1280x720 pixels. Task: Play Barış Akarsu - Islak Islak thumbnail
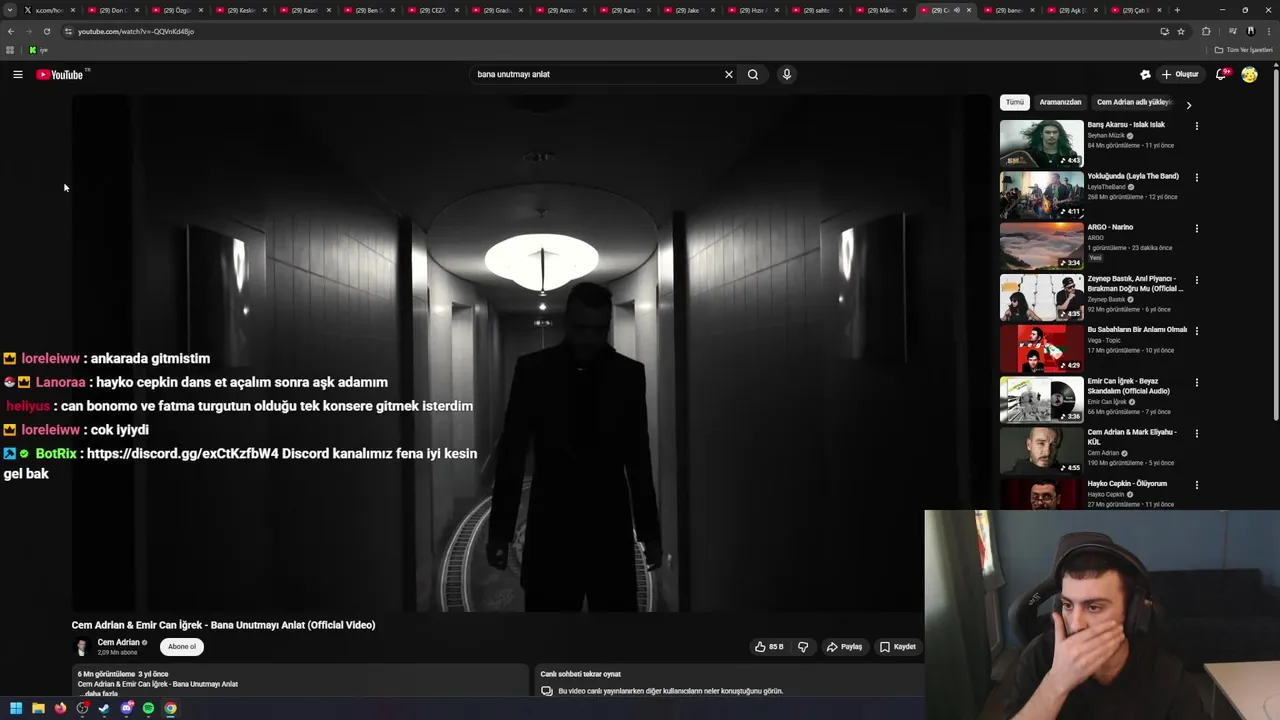point(1041,143)
